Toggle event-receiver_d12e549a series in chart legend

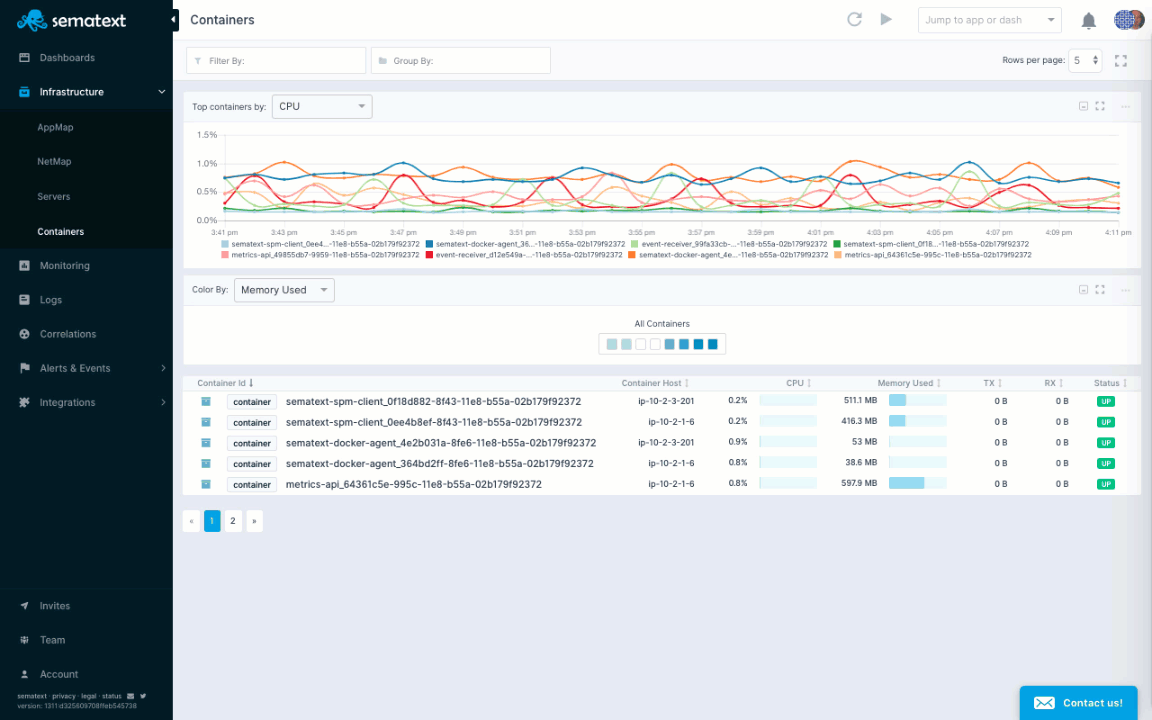pyautogui.click(x=524, y=255)
